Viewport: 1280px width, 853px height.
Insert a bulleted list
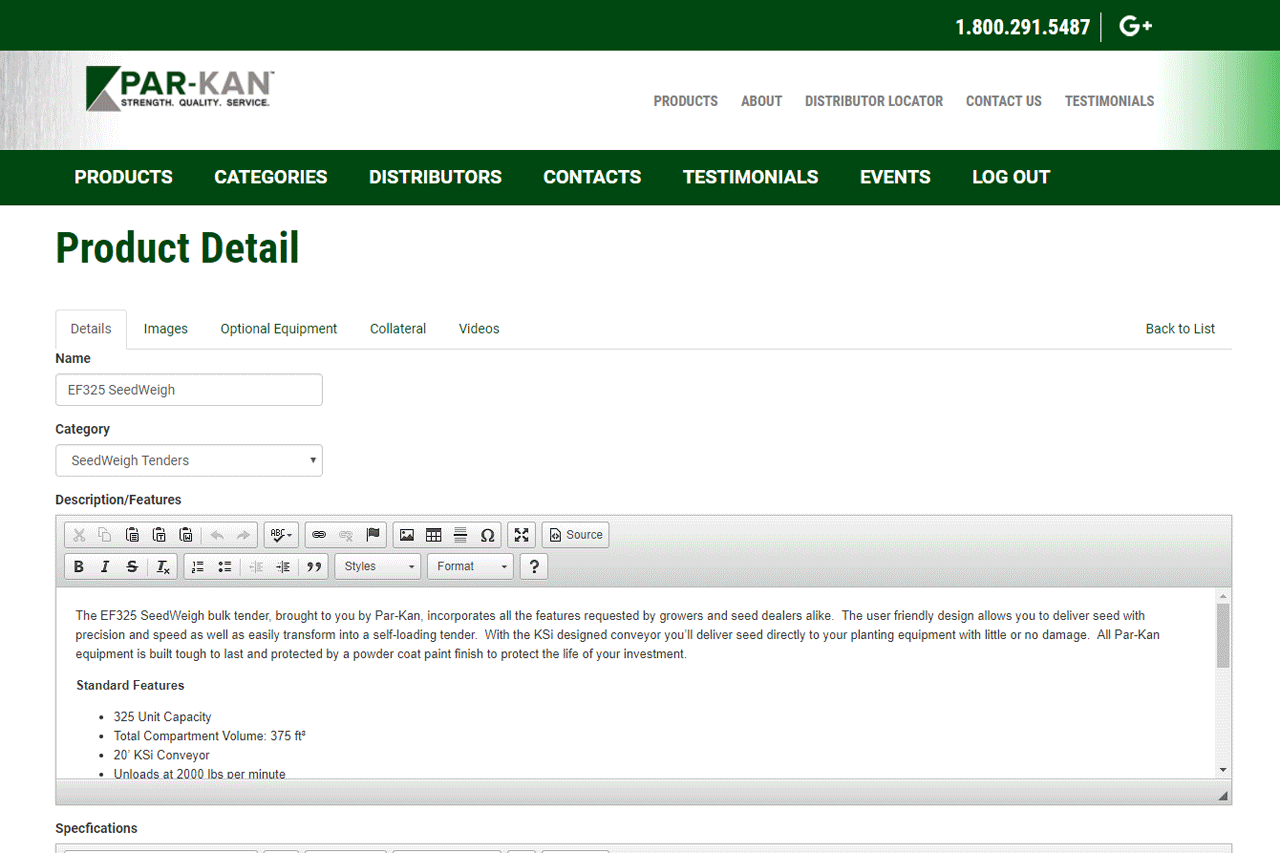point(225,567)
